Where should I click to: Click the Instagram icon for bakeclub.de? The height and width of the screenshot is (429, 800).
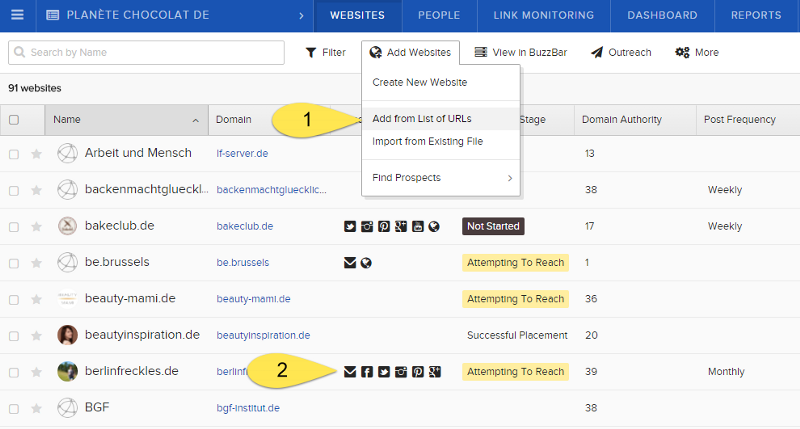click(x=367, y=226)
